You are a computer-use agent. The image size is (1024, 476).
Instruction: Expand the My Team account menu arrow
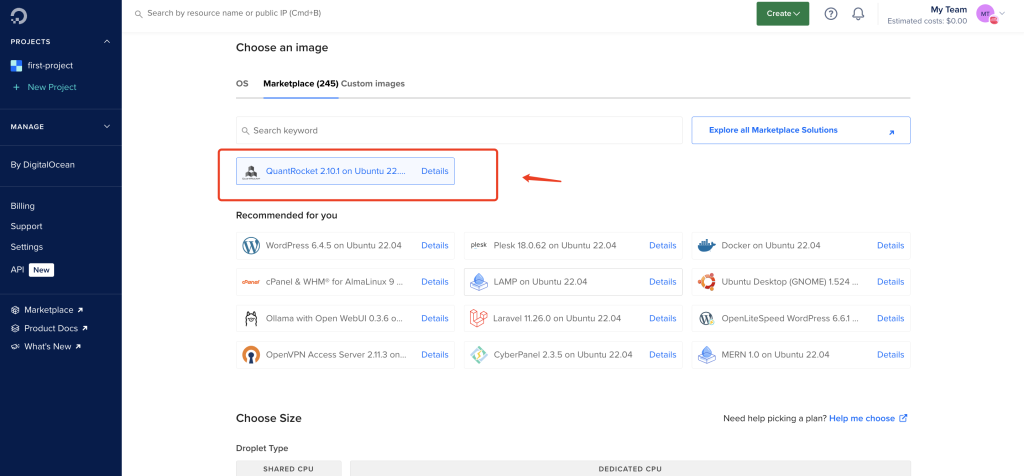(1002, 14)
